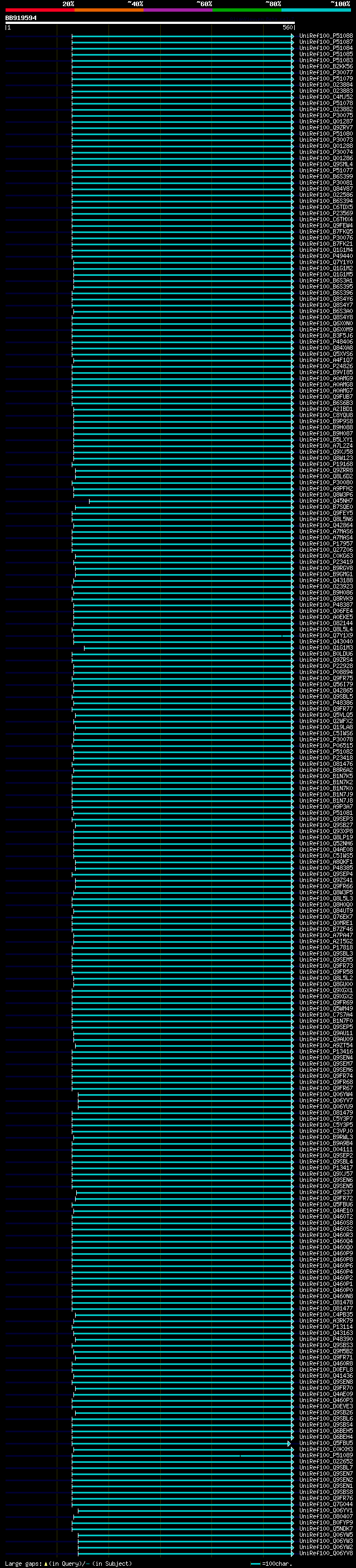Click the query end position label 560

(x=288, y=27)
